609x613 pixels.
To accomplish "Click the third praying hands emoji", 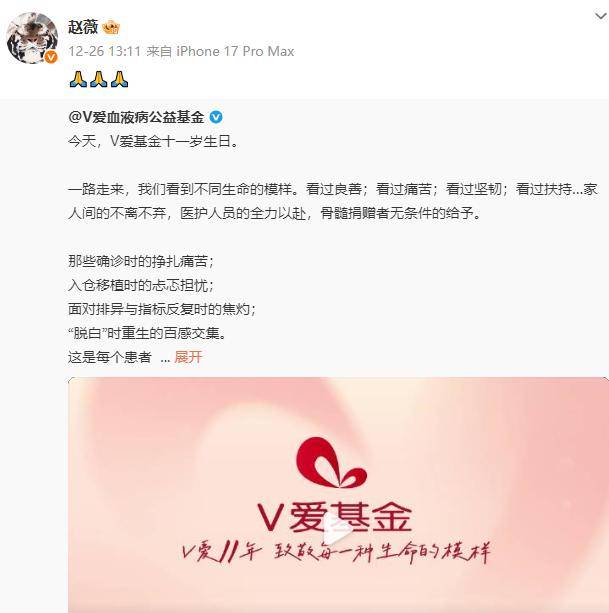I will (120, 79).
